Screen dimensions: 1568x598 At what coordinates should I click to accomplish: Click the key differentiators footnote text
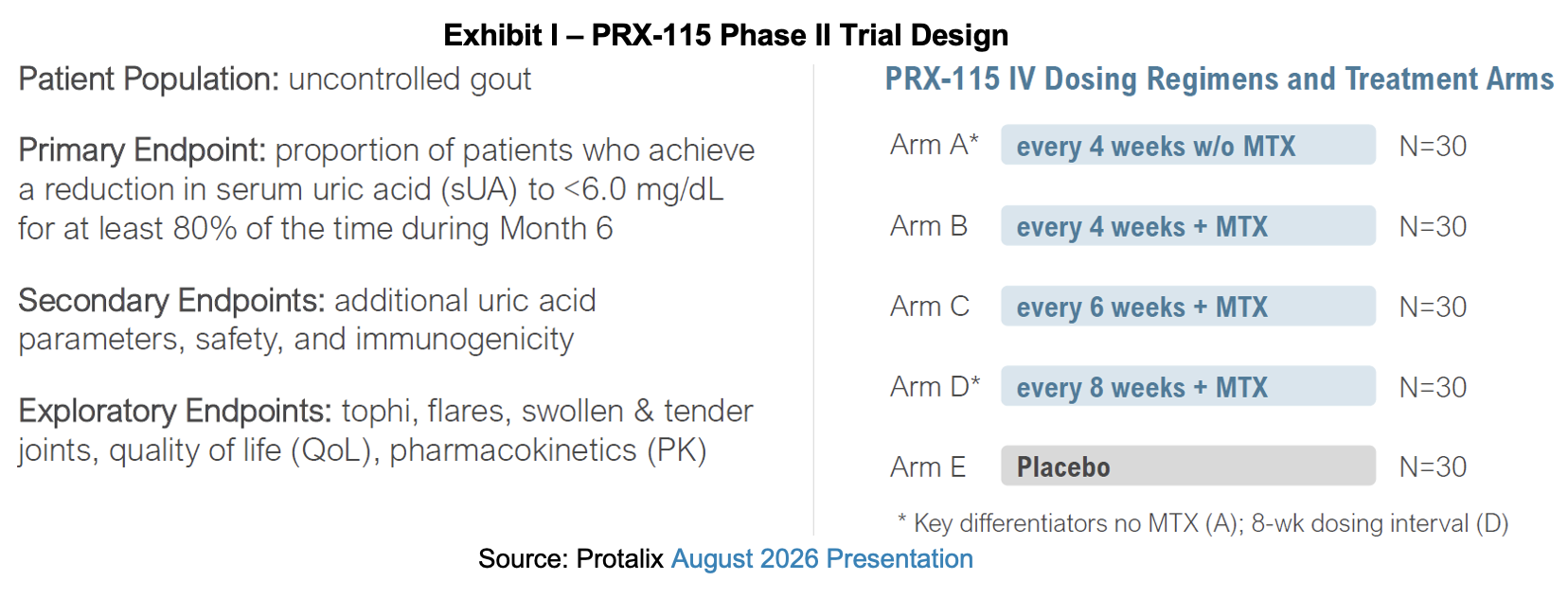pyautogui.click(x=1203, y=523)
